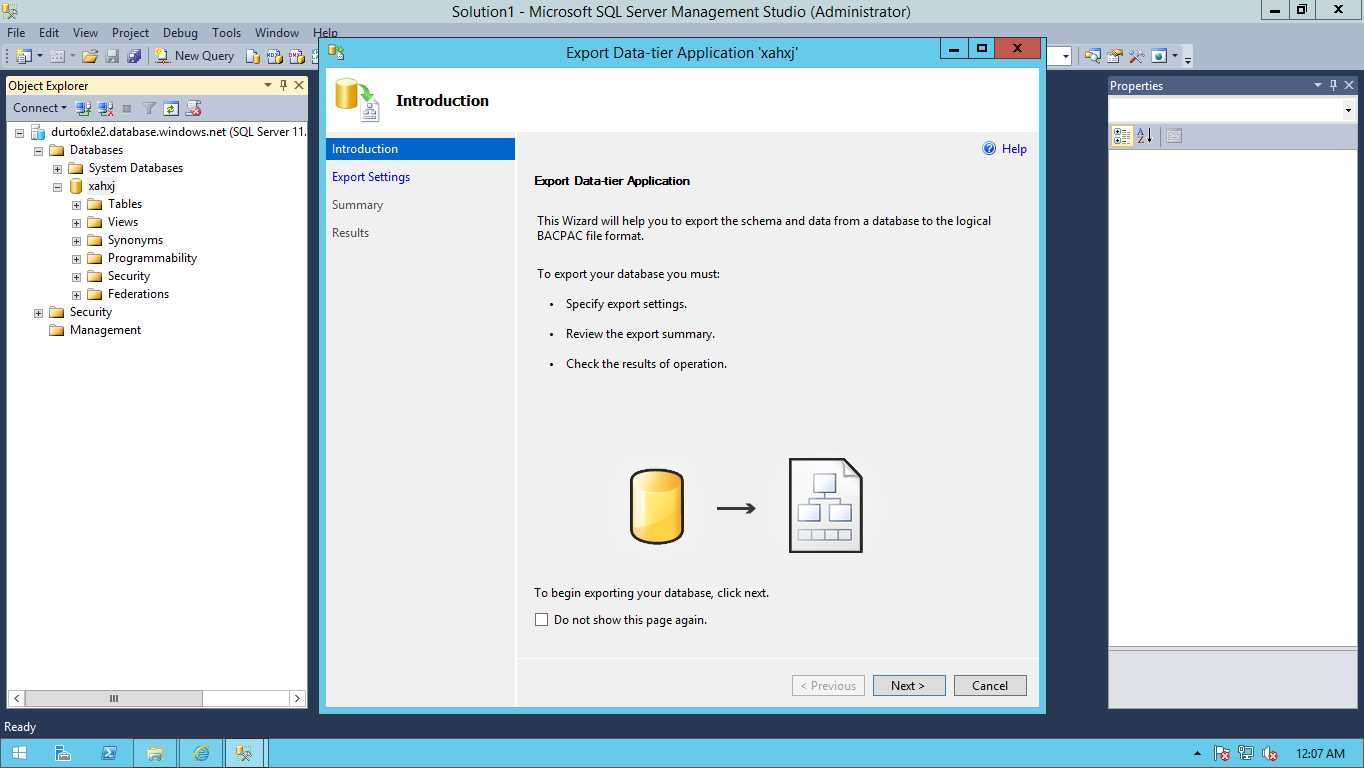Open the Connect dropdown in Object Explorer

click(x=40, y=108)
